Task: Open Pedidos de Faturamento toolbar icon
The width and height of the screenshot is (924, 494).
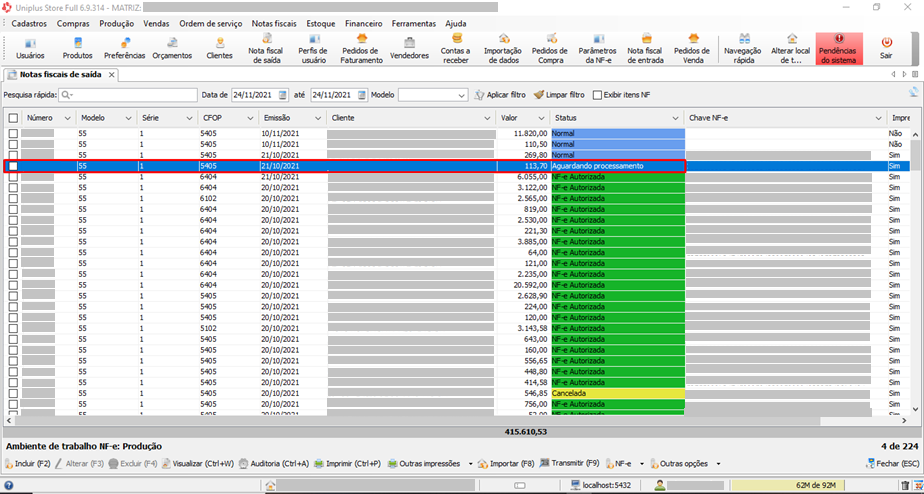Action: (362, 49)
